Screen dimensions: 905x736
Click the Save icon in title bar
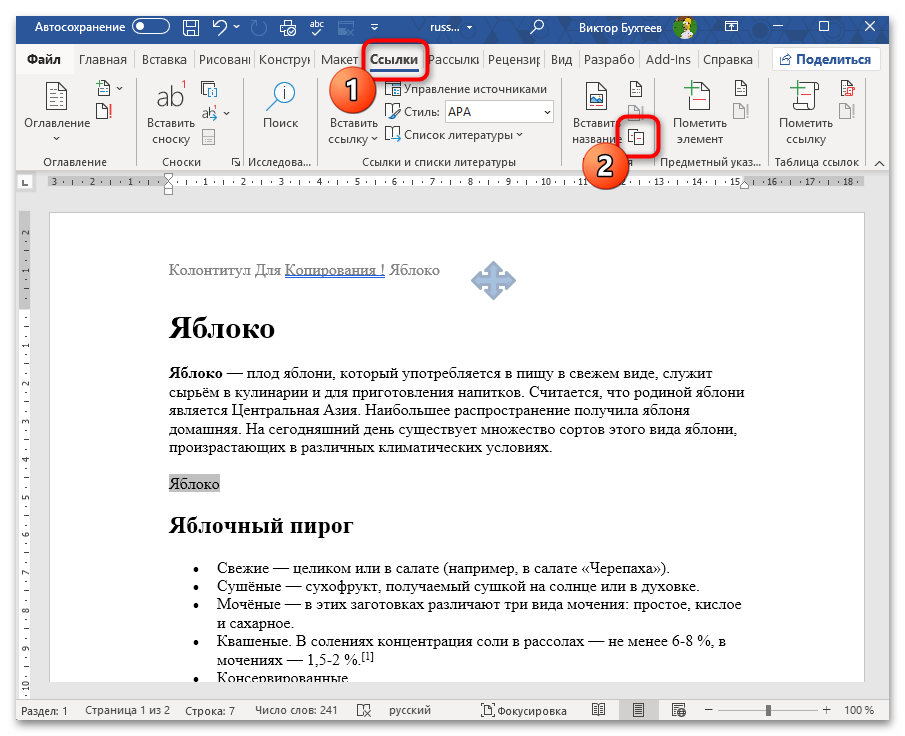pos(190,27)
